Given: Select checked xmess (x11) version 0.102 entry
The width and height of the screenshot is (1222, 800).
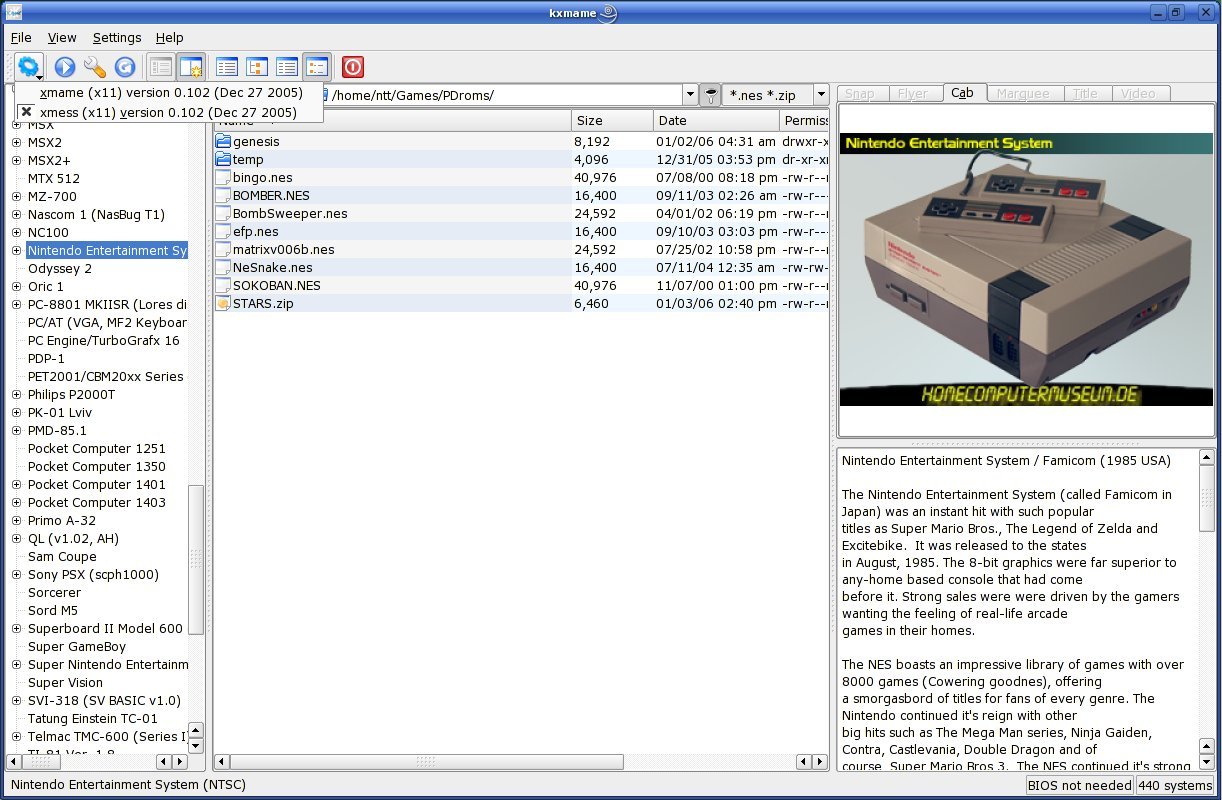Looking at the screenshot, I should (169, 112).
